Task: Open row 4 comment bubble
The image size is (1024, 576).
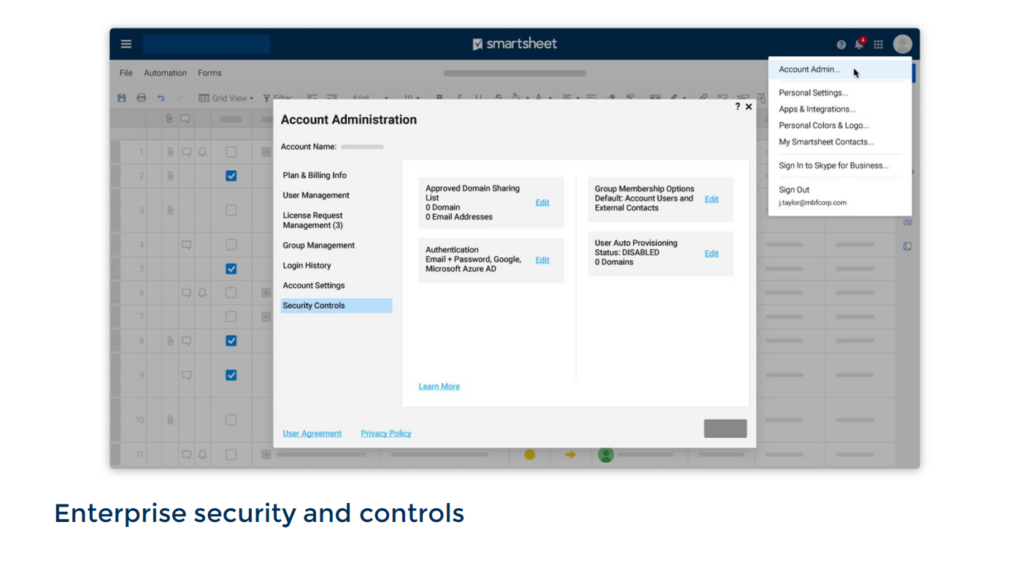Action: (x=186, y=245)
